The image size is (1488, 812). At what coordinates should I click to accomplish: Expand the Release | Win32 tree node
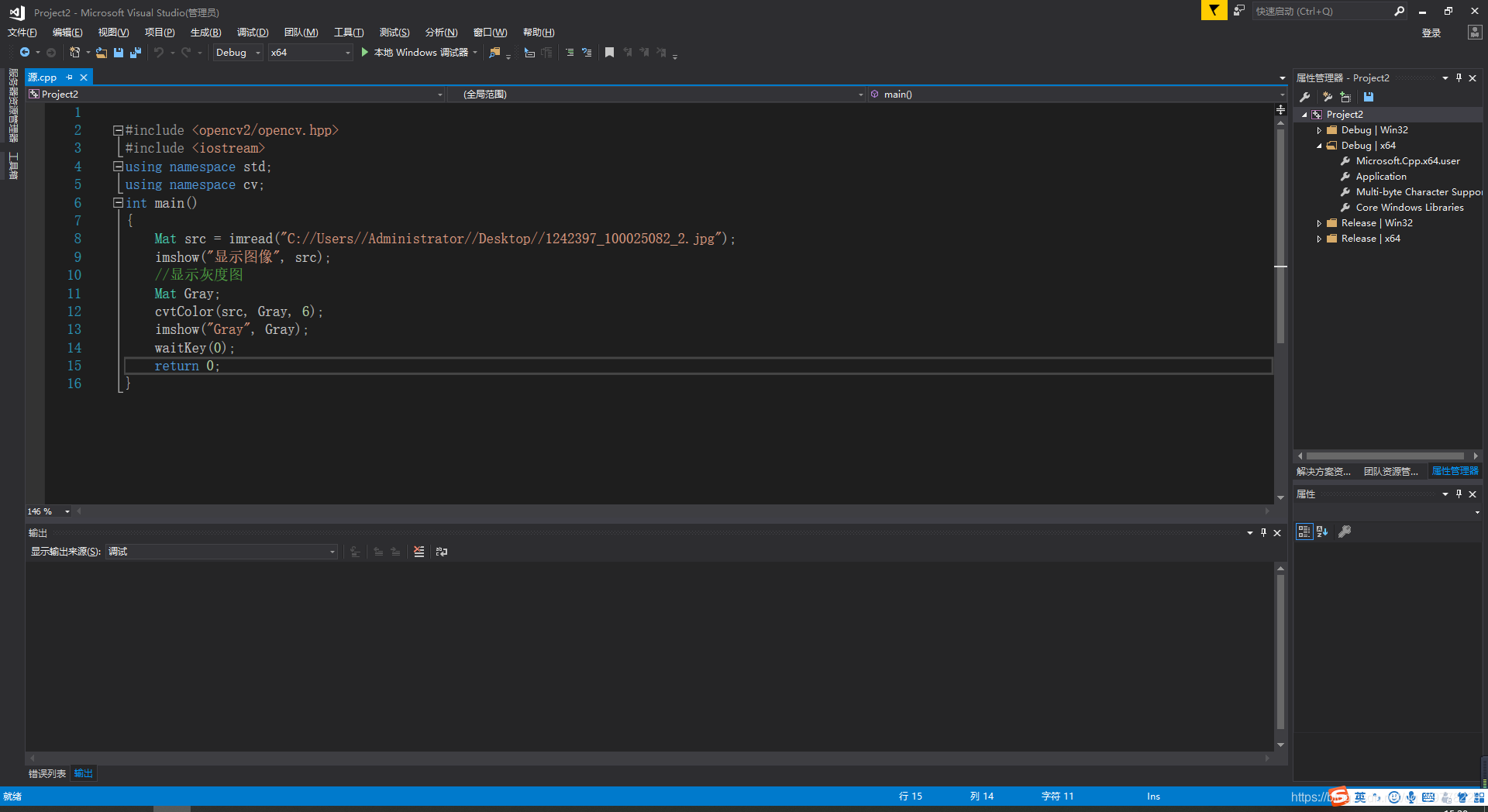coord(1319,223)
